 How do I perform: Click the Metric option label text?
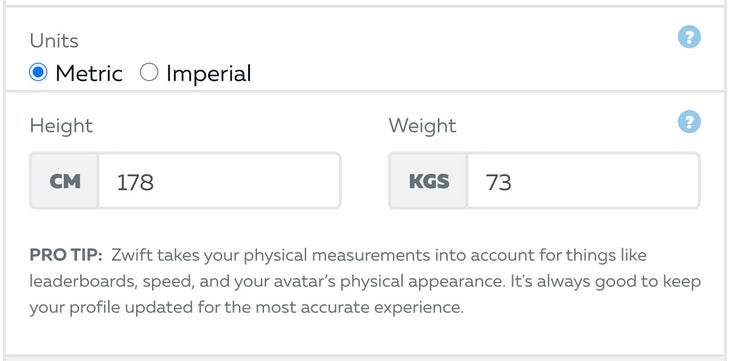coord(89,74)
